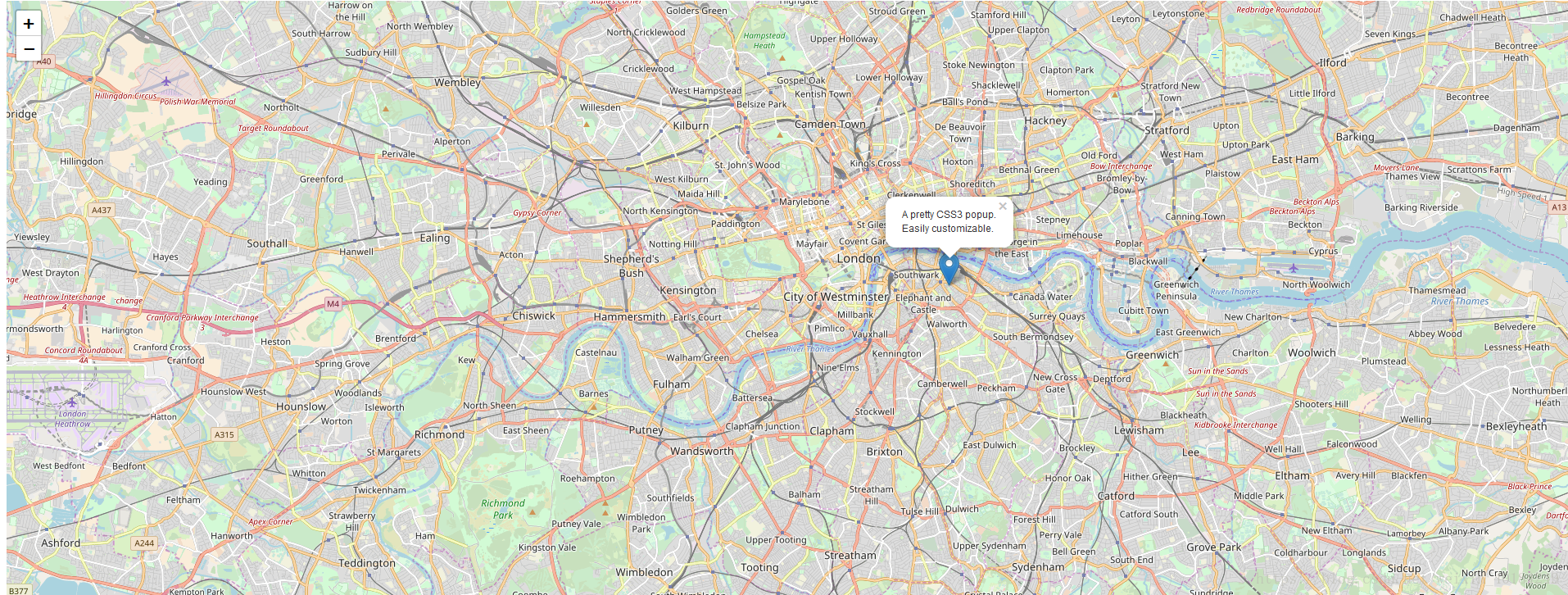Click the popup text 'A pretty CSS3 popup'
The width and height of the screenshot is (1568, 595).
coord(948,215)
